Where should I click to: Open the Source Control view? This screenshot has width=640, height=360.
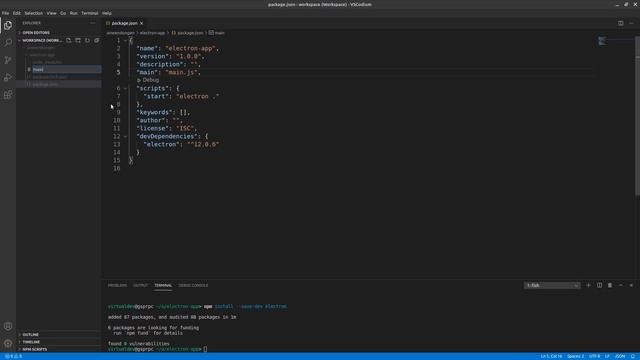pyautogui.click(x=8, y=60)
